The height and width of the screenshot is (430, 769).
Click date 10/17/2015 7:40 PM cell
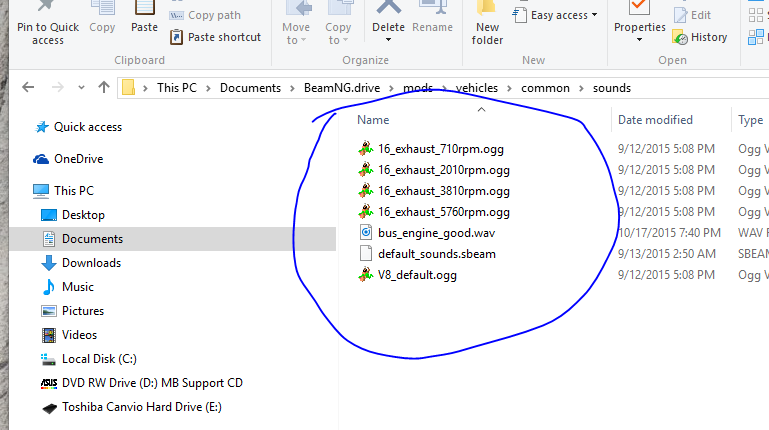point(669,233)
